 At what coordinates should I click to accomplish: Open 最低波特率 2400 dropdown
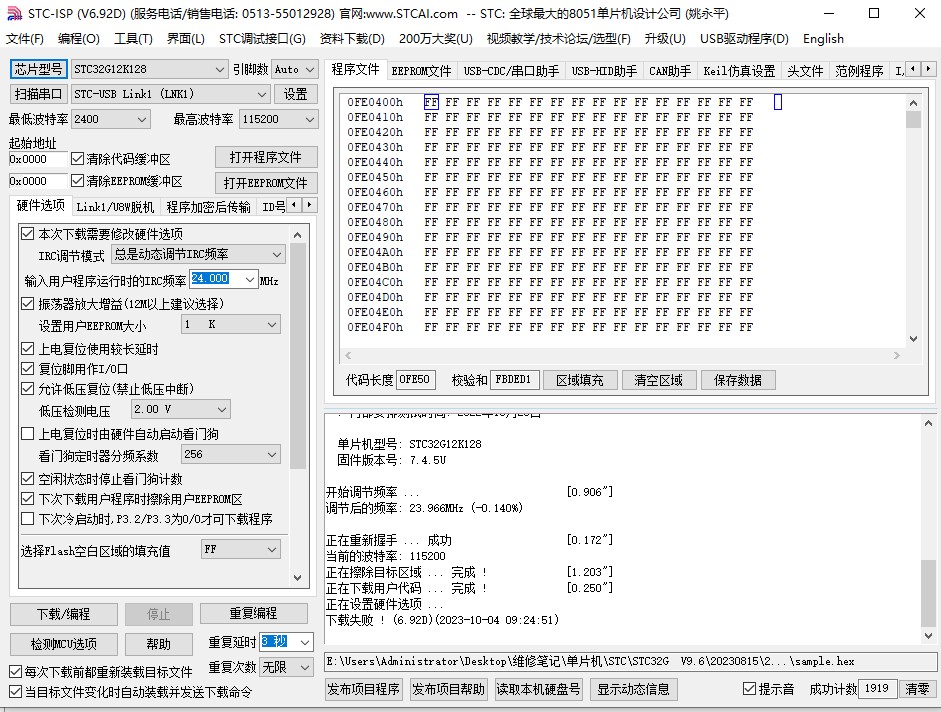(110, 119)
